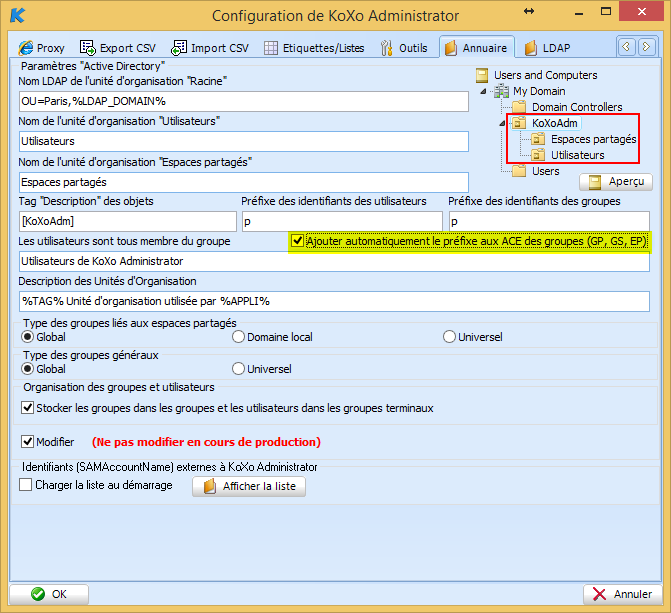671x613 pixels.
Task: Uncheck the Modifier checkbox
Action: [x=27, y=441]
